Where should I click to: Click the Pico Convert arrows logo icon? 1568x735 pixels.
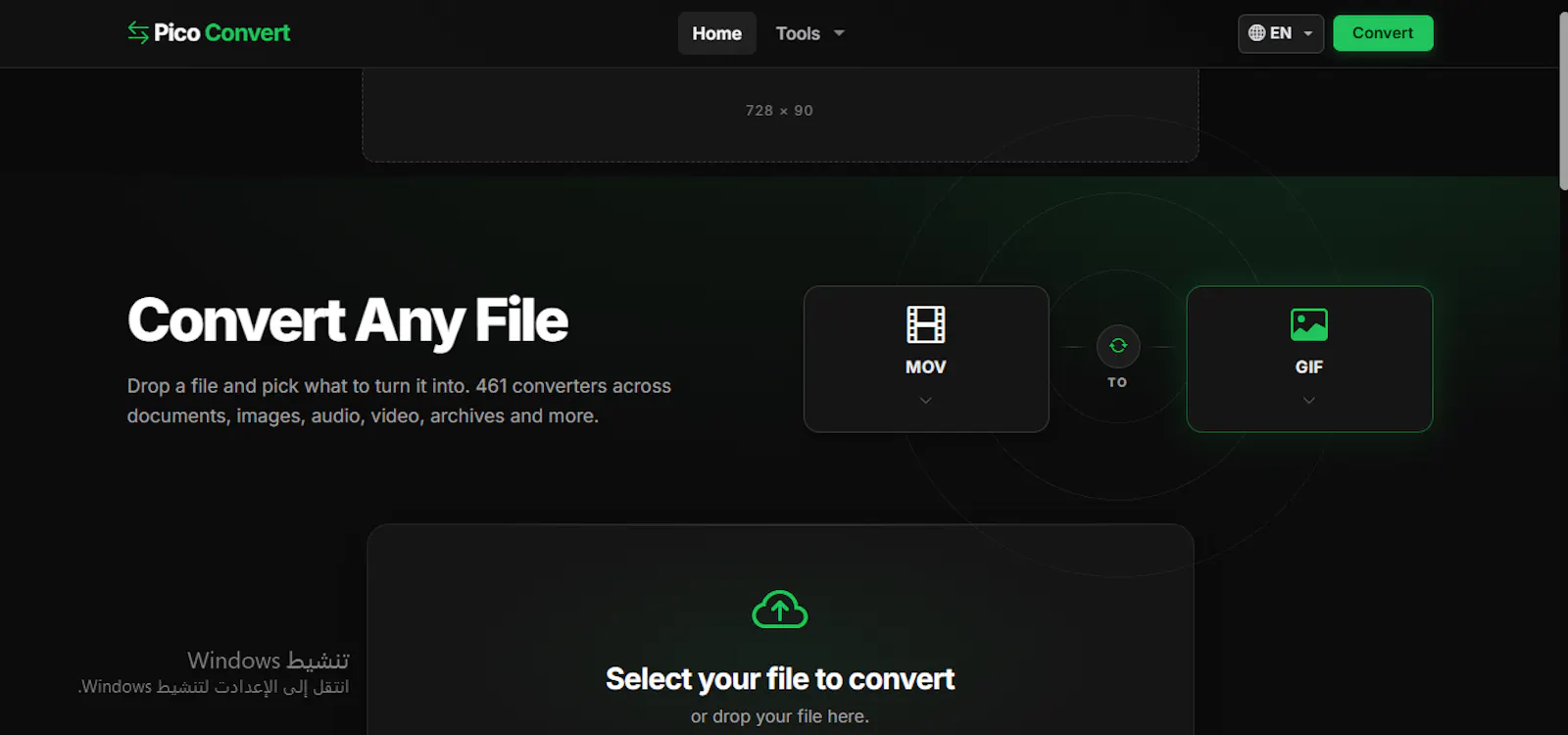tap(138, 33)
